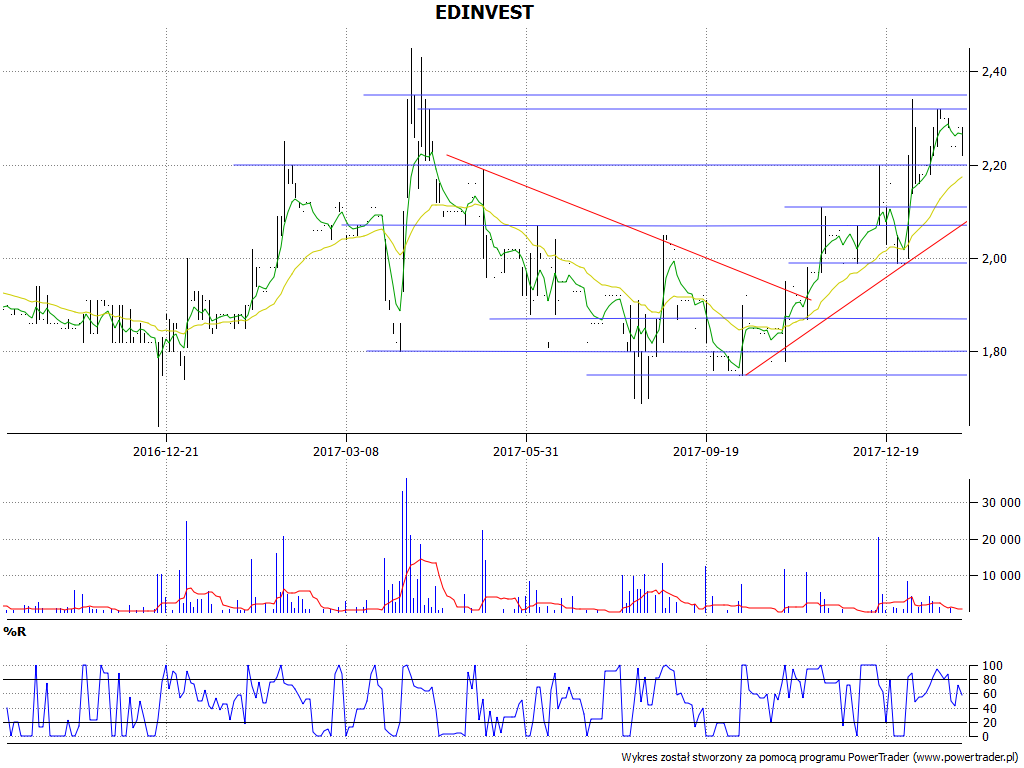
Task: Select the 2017-09-19 date label
Action: (706, 451)
